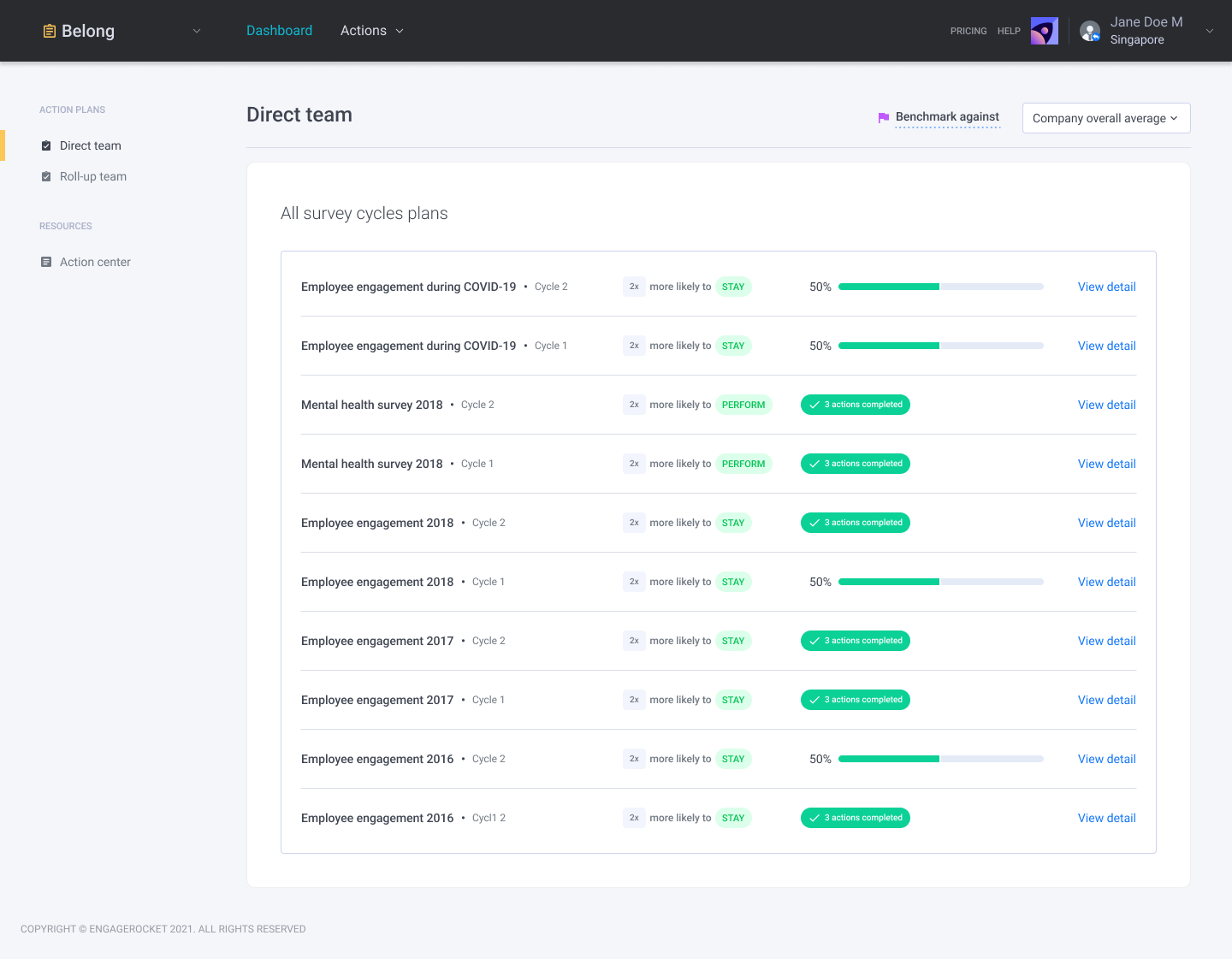View detail for Mental health 2018 Cycle 2
The height and width of the screenshot is (959, 1232).
pos(1107,405)
